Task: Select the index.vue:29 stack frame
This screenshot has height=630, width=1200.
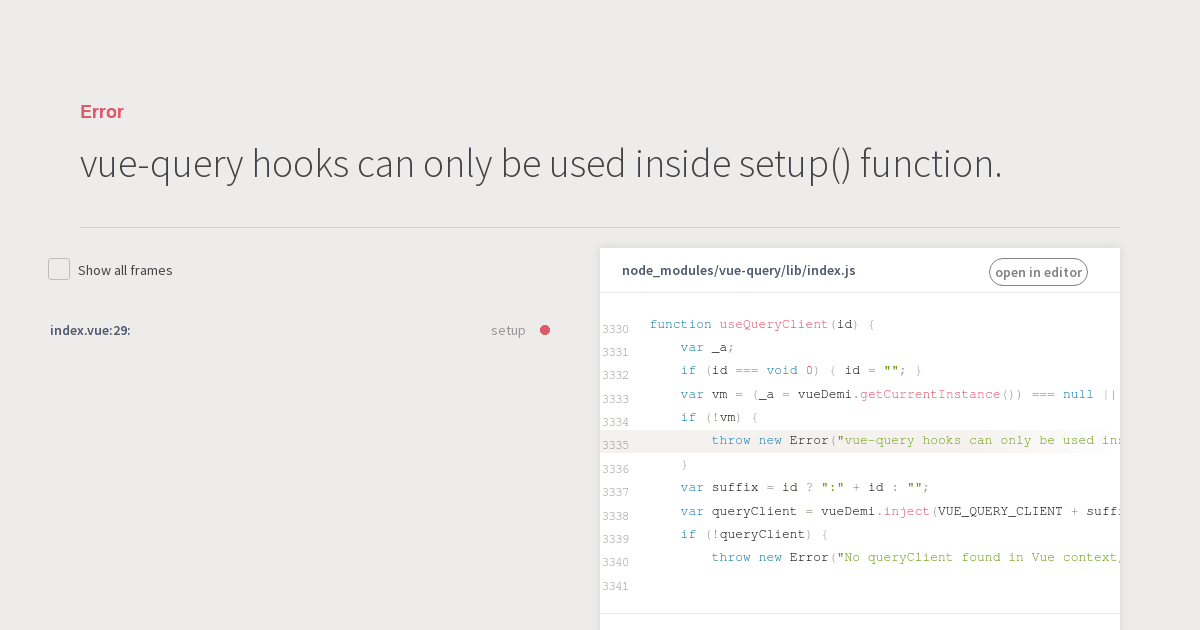Action: click(x=90, y=330)
